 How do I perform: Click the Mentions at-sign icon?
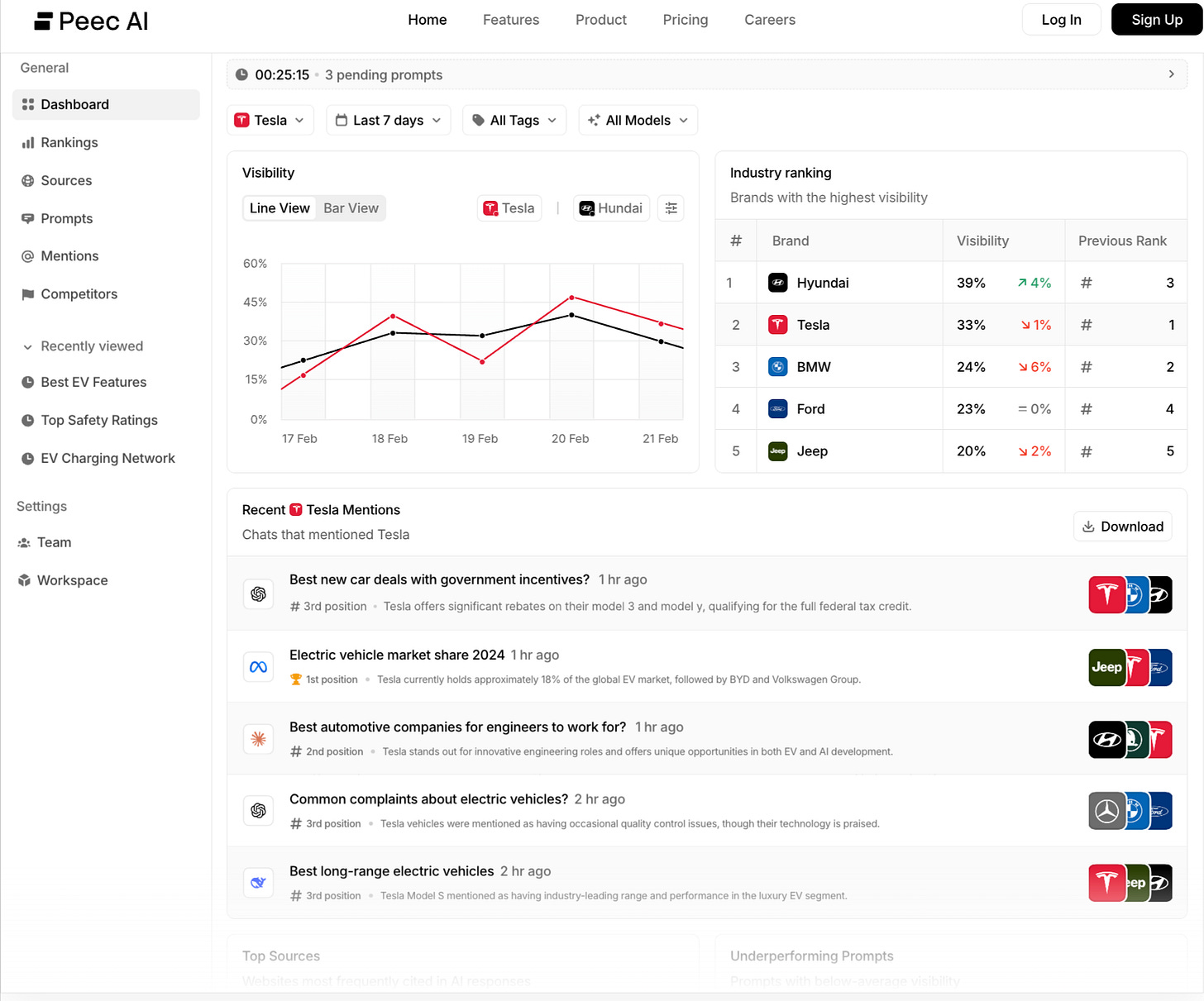tap(28, 256)
